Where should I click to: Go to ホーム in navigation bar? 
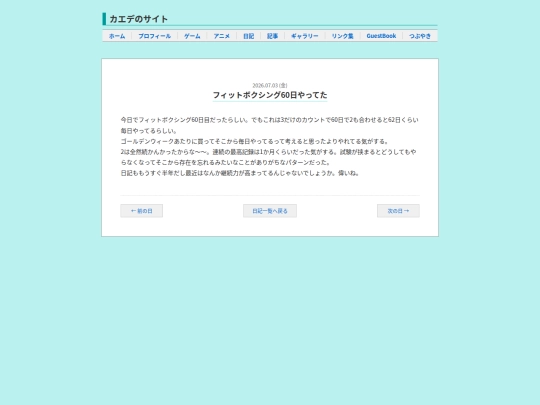(x=117, y=36)
